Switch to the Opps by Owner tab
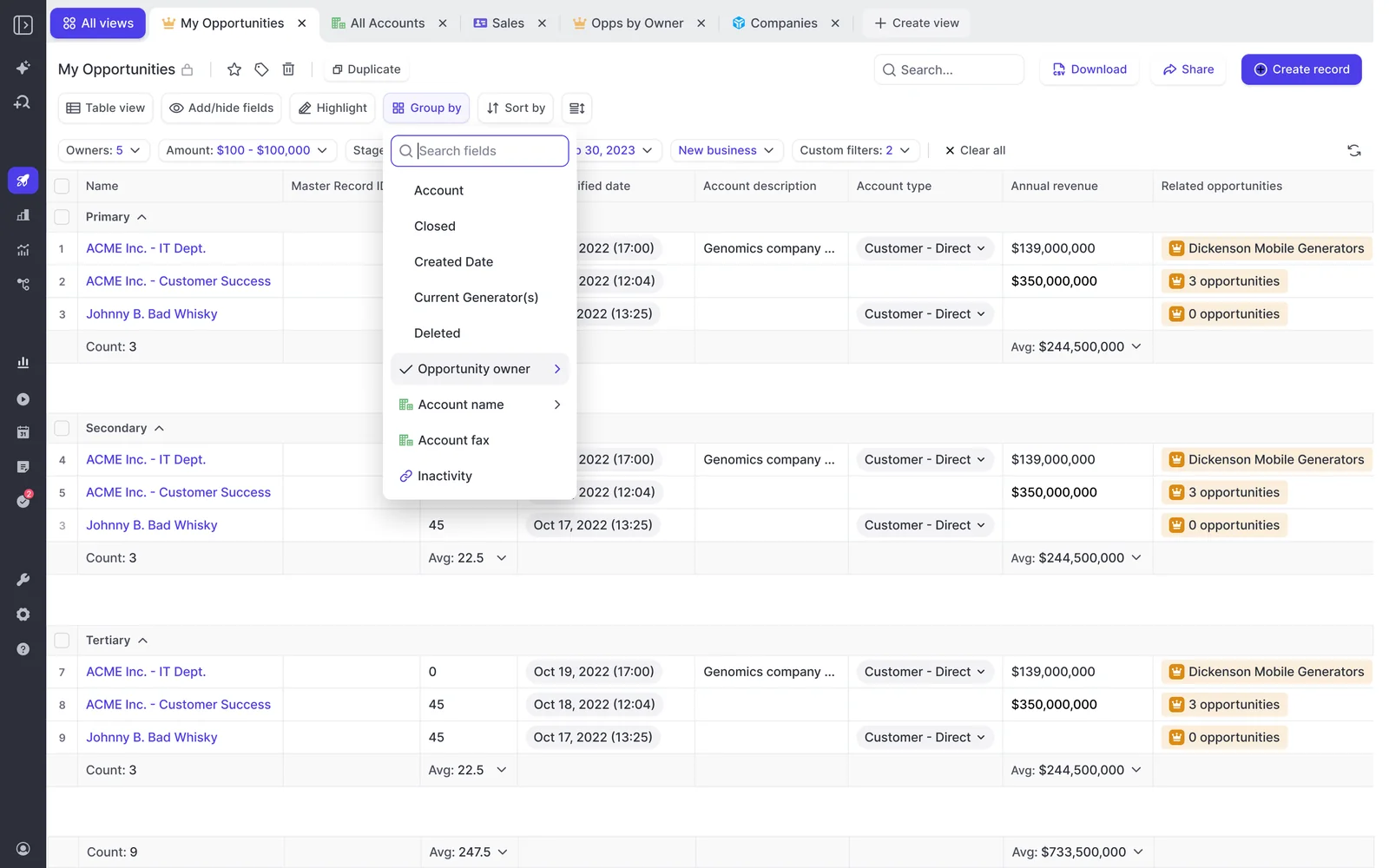Screen dimensions: 1389x868 tap(637, 23)
